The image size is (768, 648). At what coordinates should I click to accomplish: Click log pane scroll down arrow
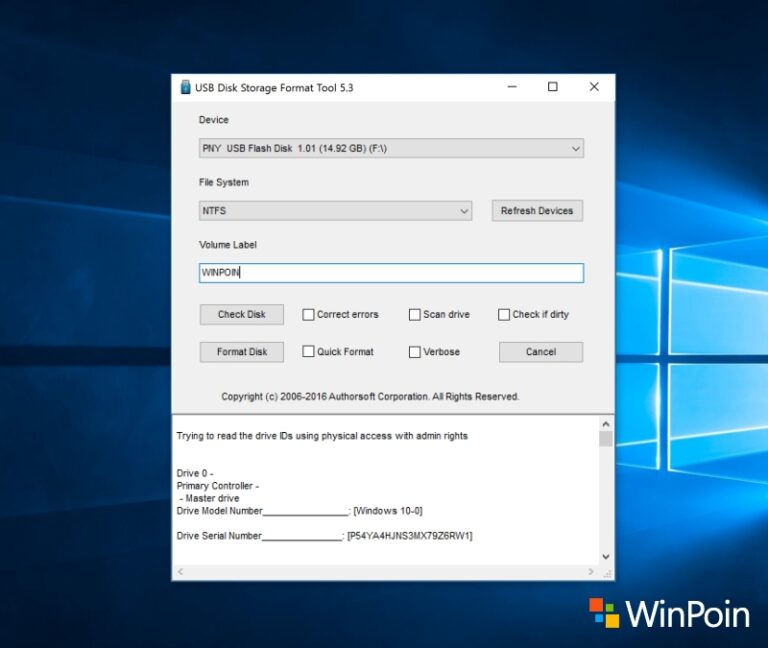606,556
